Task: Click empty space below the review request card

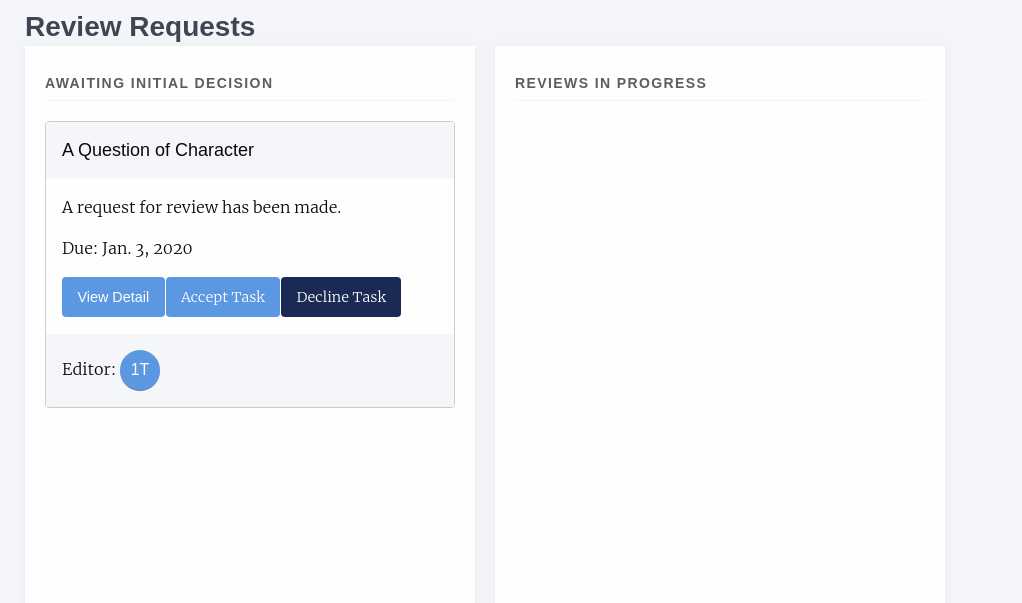Action: (250, 500)
